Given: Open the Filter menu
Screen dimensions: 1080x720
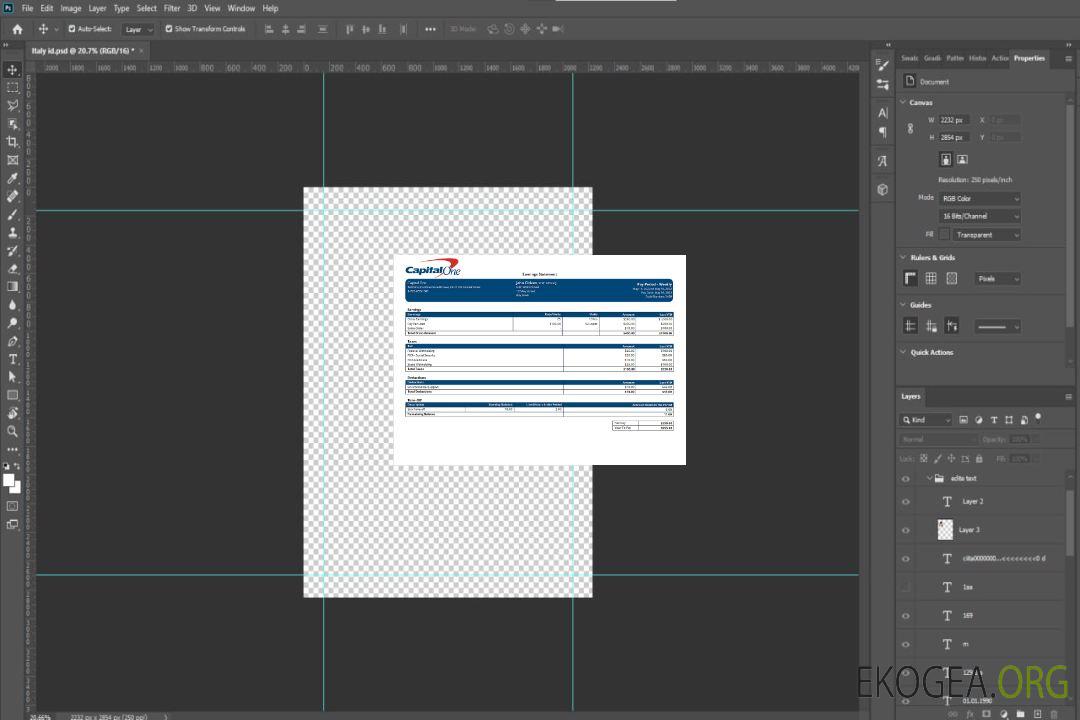Looking at the screenshot, I should click(172, 8).
